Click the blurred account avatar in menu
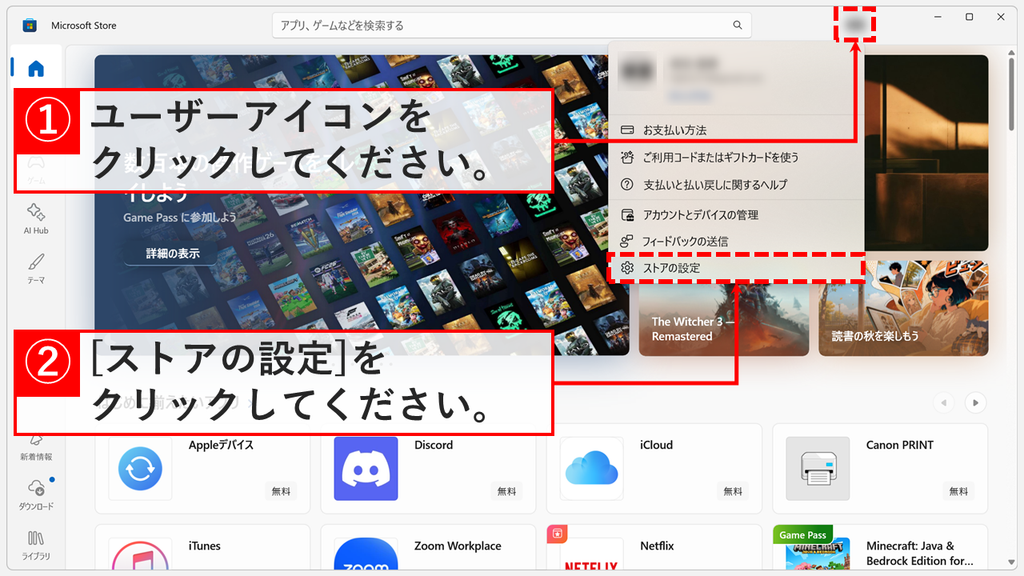Screen dimensions: 1024x576 pos(637,71)
